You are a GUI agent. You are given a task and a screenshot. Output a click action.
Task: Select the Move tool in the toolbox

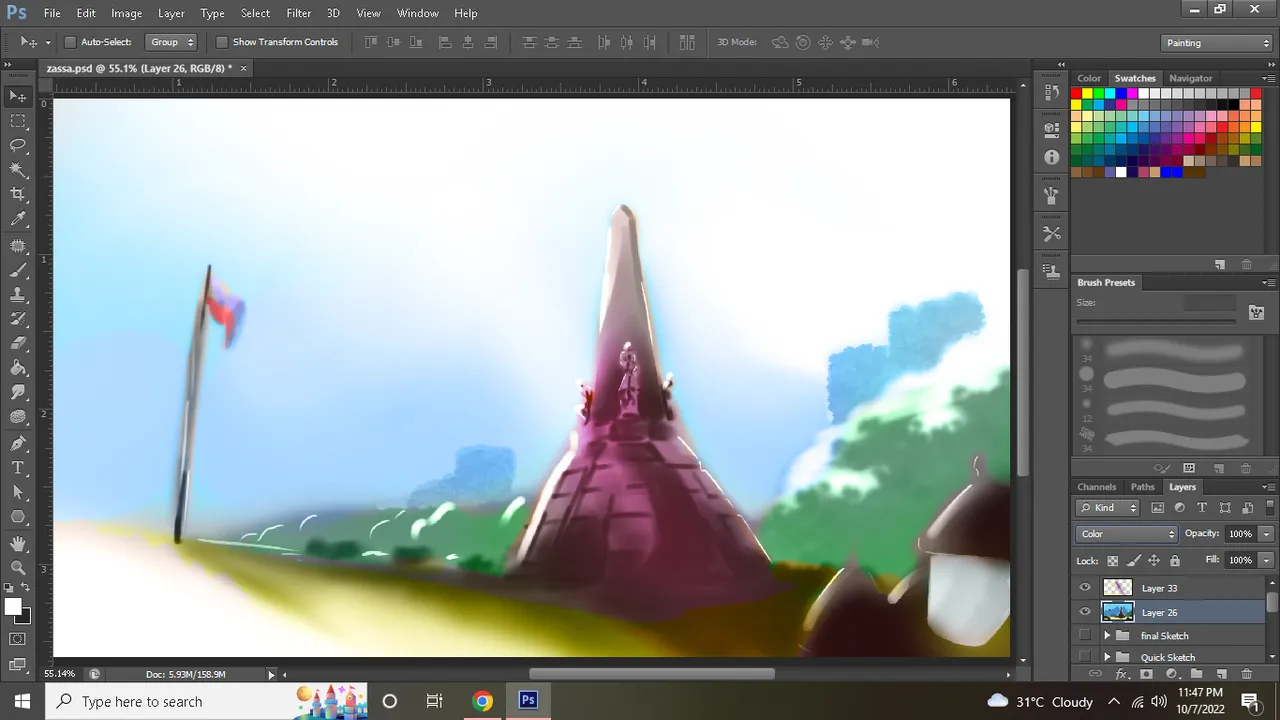pos(18,96)
